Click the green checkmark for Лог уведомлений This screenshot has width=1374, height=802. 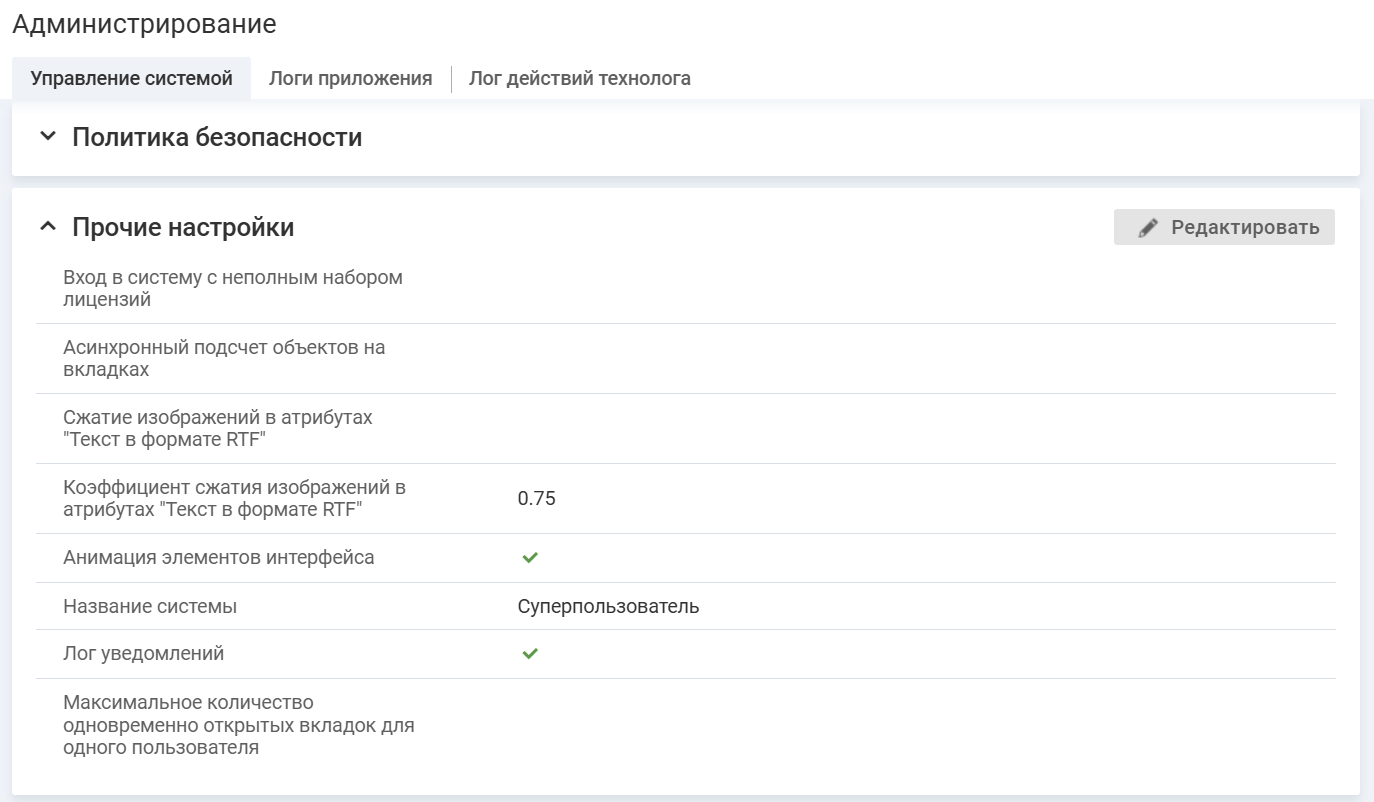[x=530, y=653]
